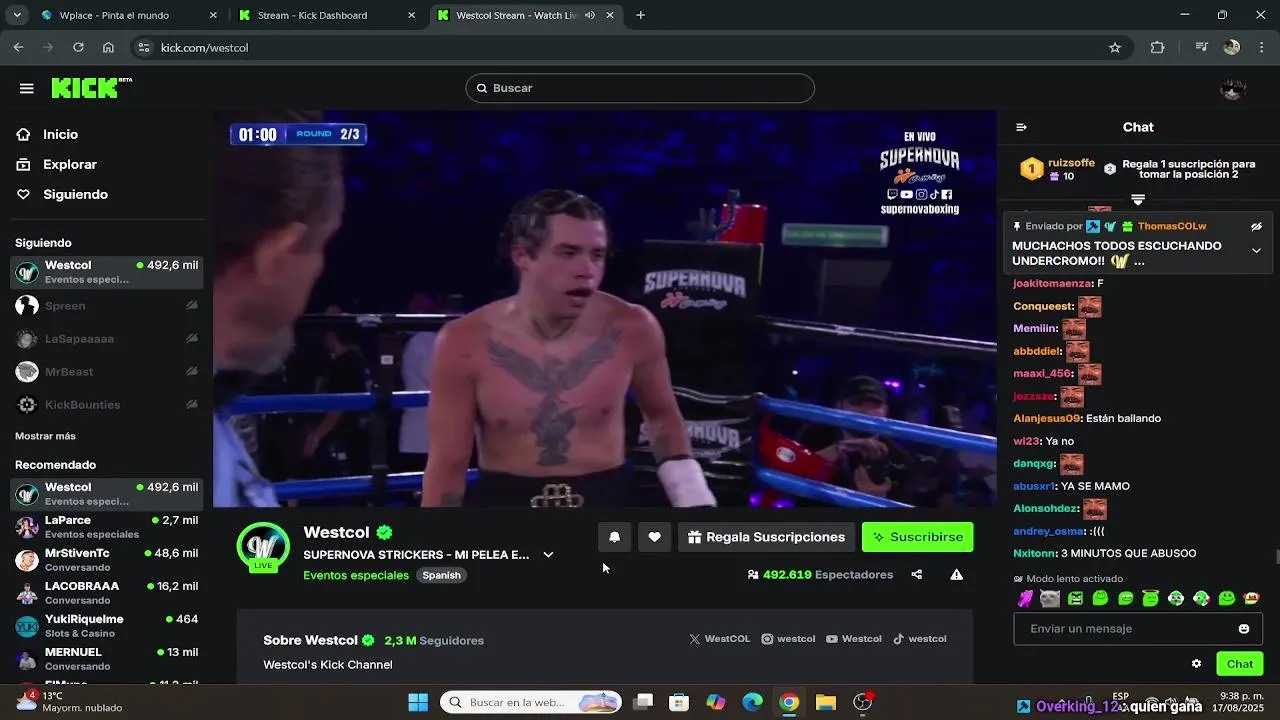This screenshot has width=1280, height=720.
Task: Open Westcol's X profile link
Action: [719, 639]
